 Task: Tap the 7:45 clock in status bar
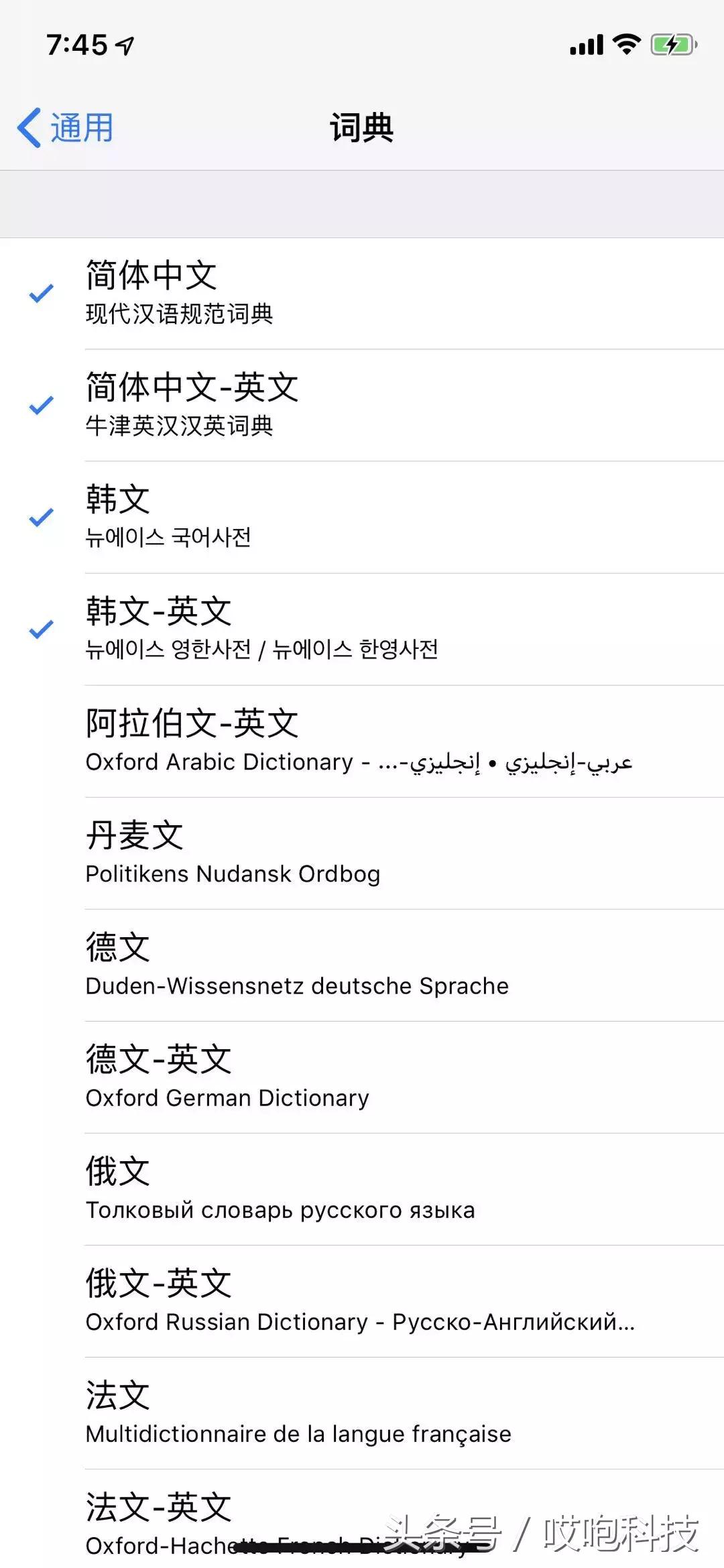77,45
